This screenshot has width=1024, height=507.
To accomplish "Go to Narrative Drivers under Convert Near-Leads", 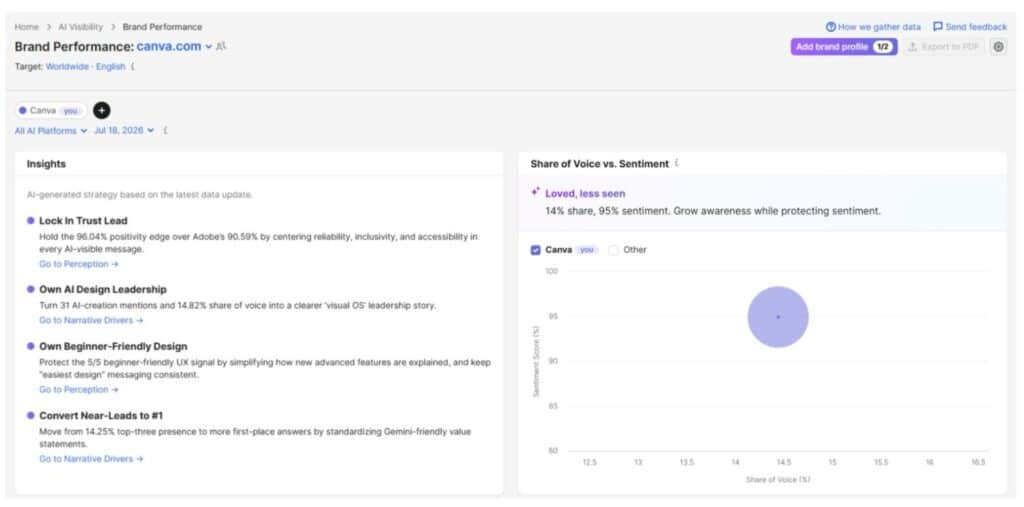I will click(x=91, y=459).
